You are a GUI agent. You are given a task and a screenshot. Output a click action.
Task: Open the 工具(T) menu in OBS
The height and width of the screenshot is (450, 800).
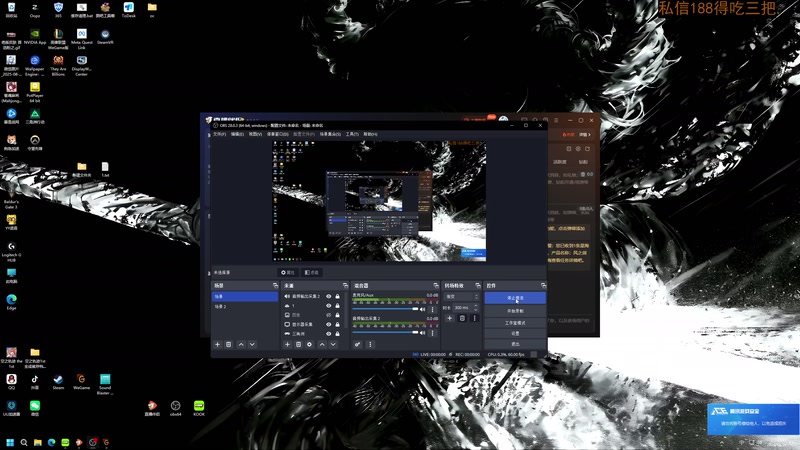click(351, 134)
